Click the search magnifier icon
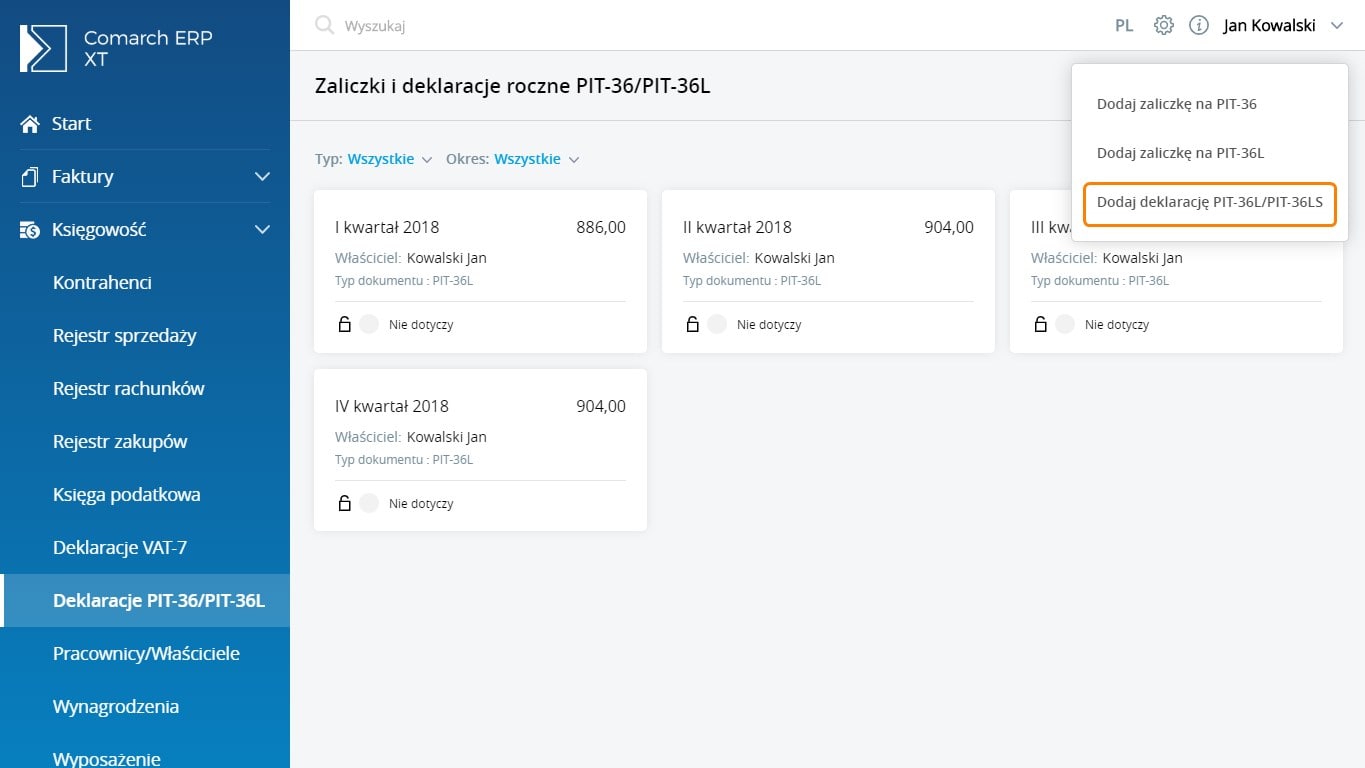 point(324,26)
